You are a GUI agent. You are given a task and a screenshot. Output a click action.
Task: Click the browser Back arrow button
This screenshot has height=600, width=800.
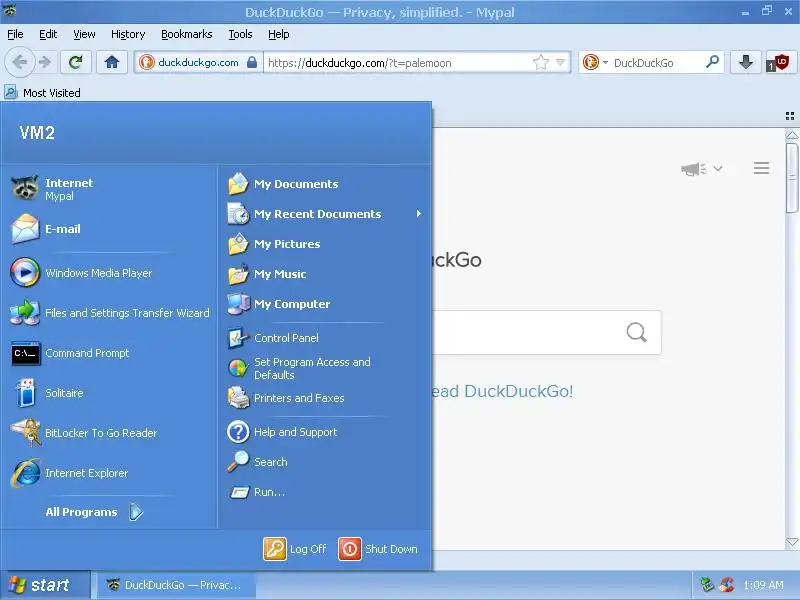pos(20,62)
